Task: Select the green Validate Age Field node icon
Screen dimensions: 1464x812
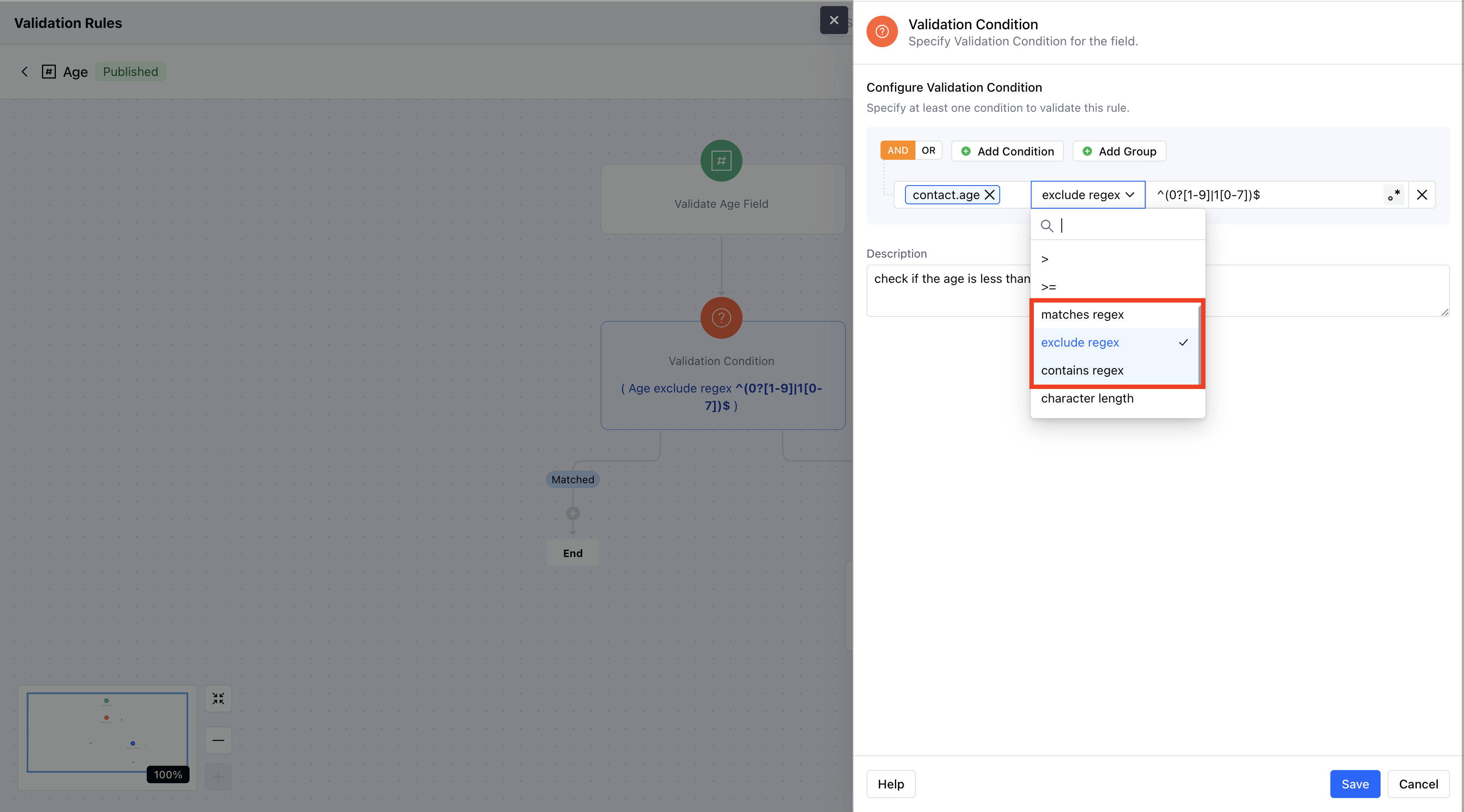Action: tap(721, 161)
